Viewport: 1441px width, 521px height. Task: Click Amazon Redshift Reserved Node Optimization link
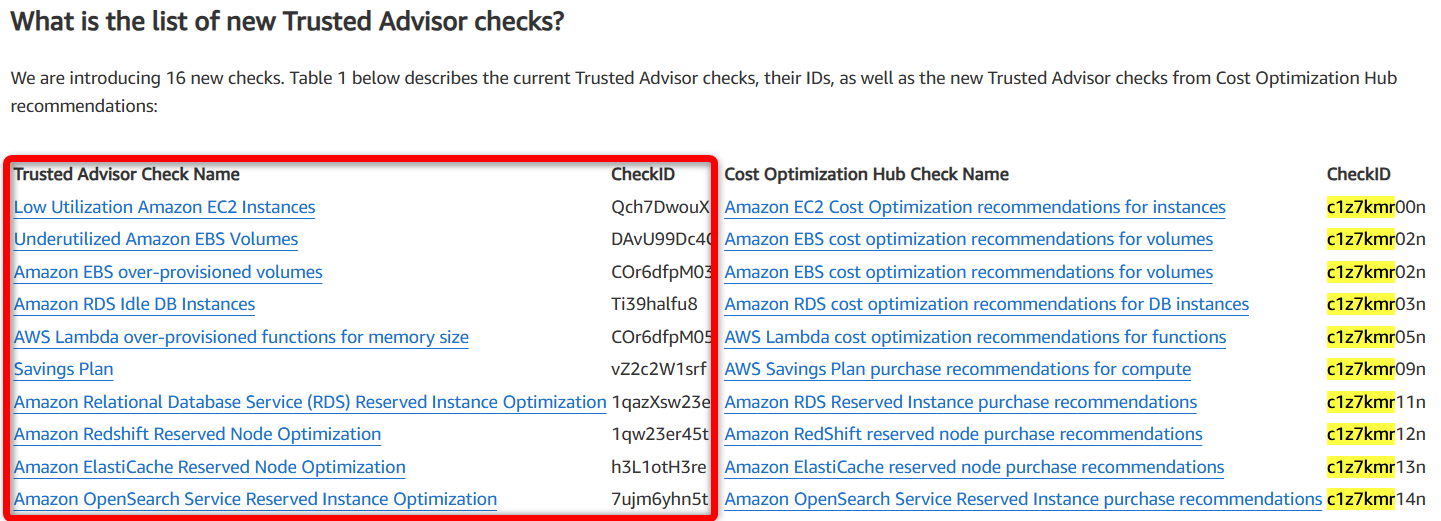197,434
